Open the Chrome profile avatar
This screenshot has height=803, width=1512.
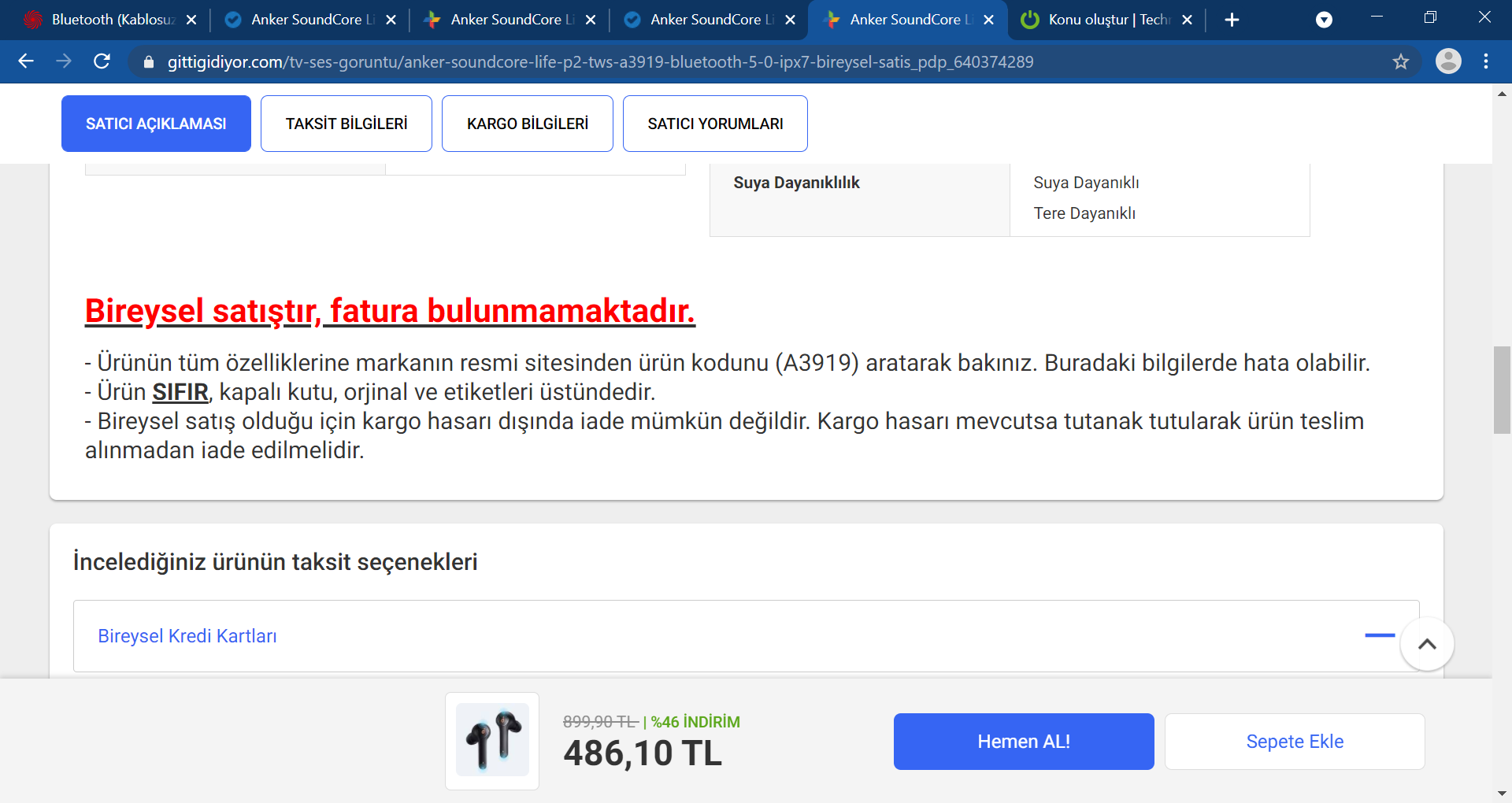pyautogui.click(x=1448, y=61)
